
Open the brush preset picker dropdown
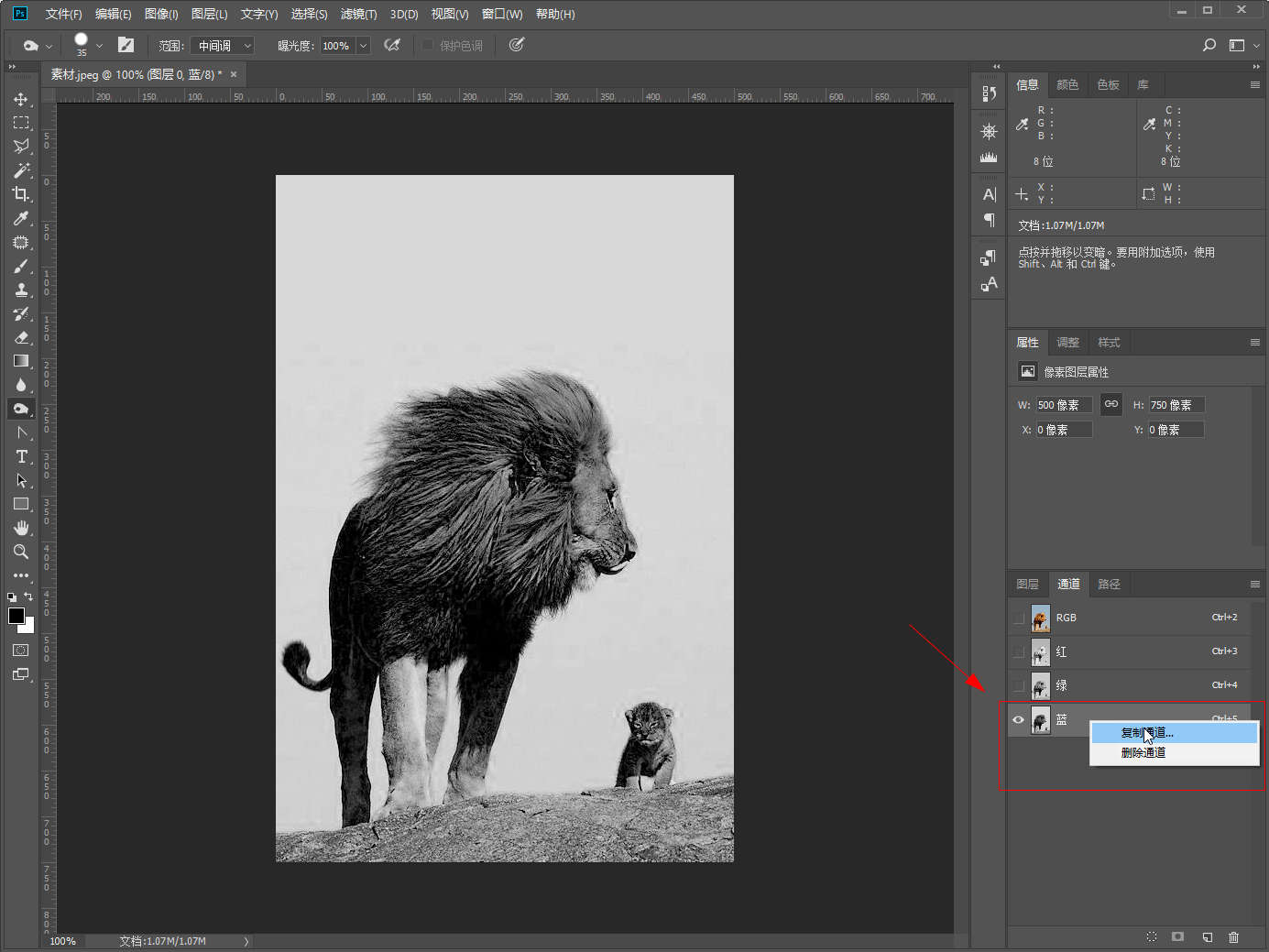click(99, 46)
